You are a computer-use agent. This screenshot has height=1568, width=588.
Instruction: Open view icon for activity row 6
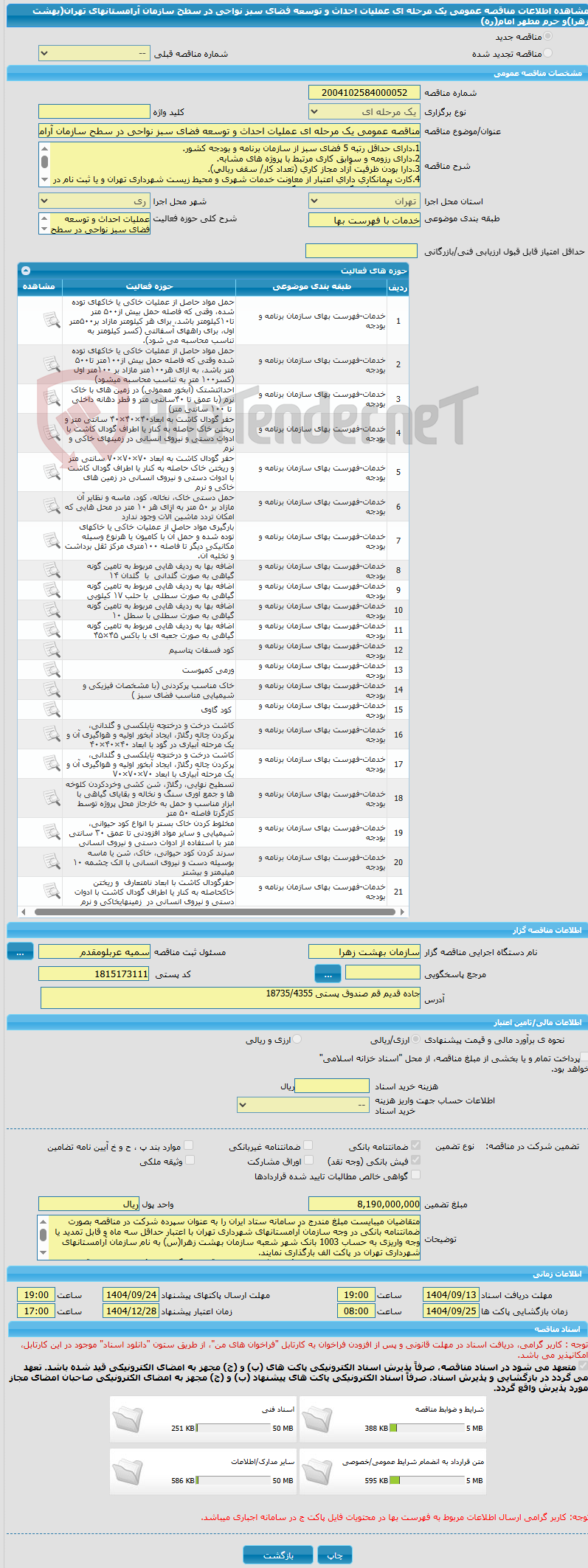(x=51, y=506)
